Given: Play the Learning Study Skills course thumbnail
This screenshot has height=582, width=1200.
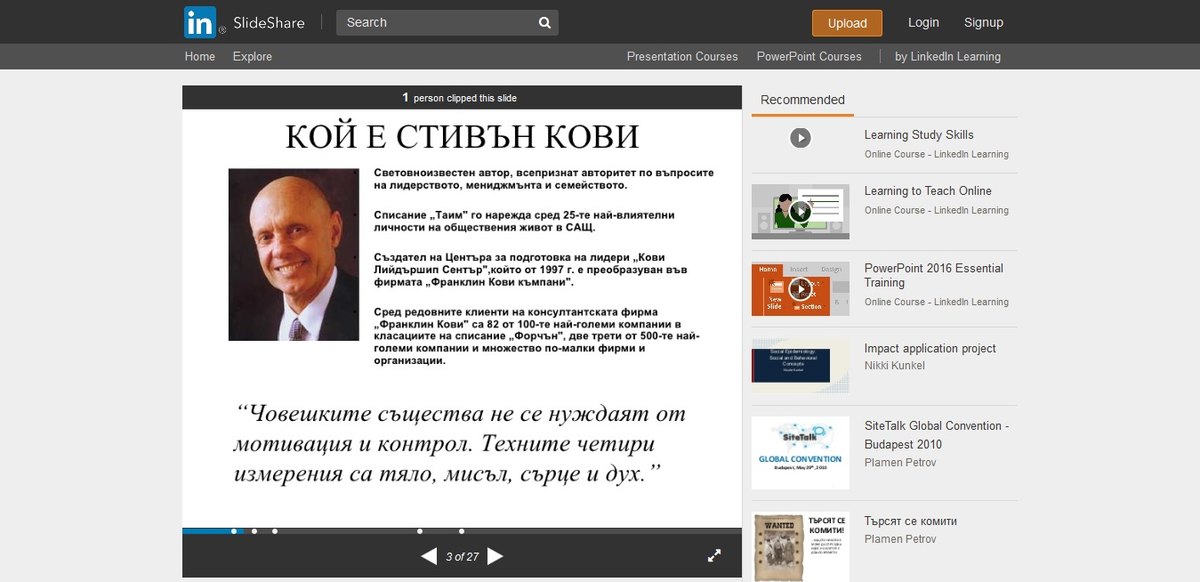Looking at the screenshot, I should [x=800, y=138].
